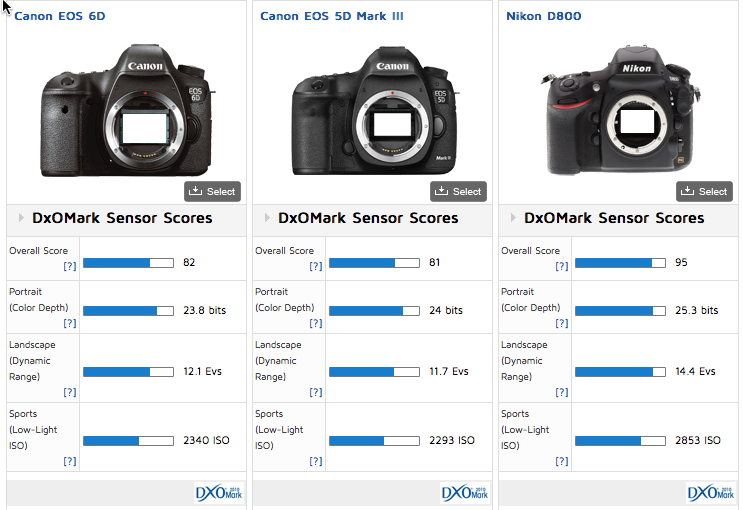Click the 5D Mark III overall score bar
743x510 pixels.
pyautogui.click(x=374, y=263)
